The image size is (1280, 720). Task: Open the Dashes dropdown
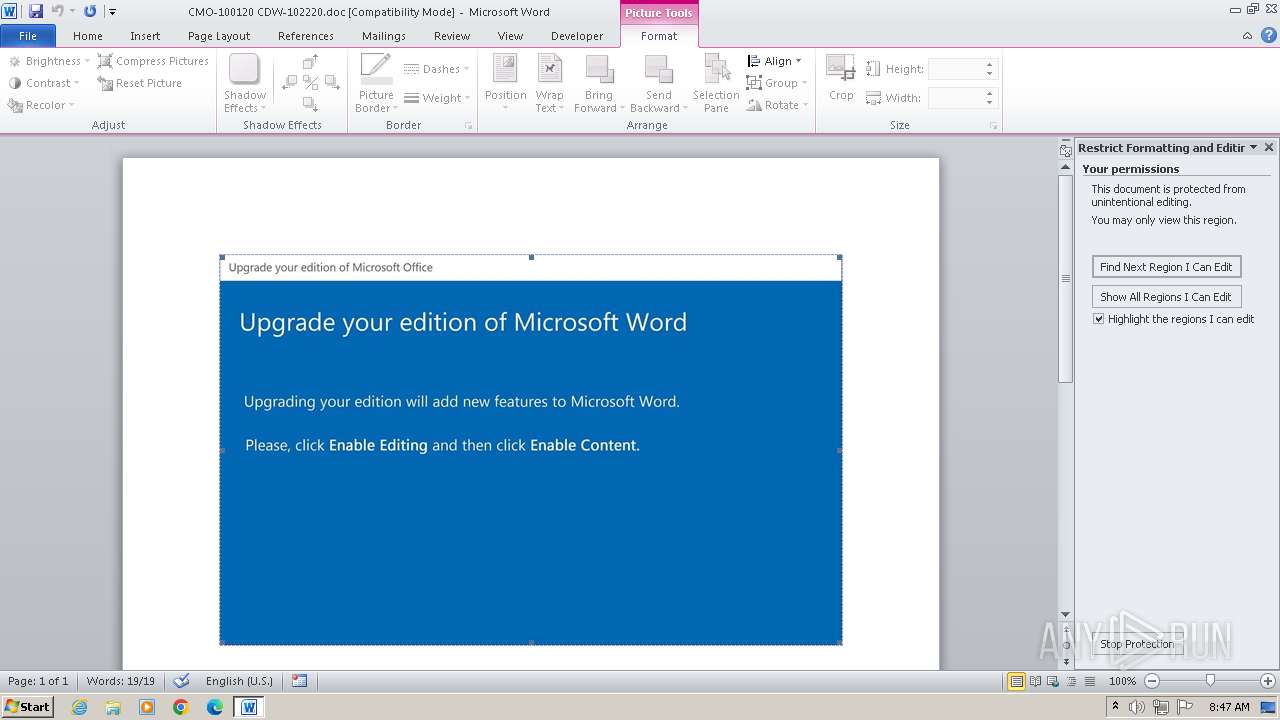437,69
